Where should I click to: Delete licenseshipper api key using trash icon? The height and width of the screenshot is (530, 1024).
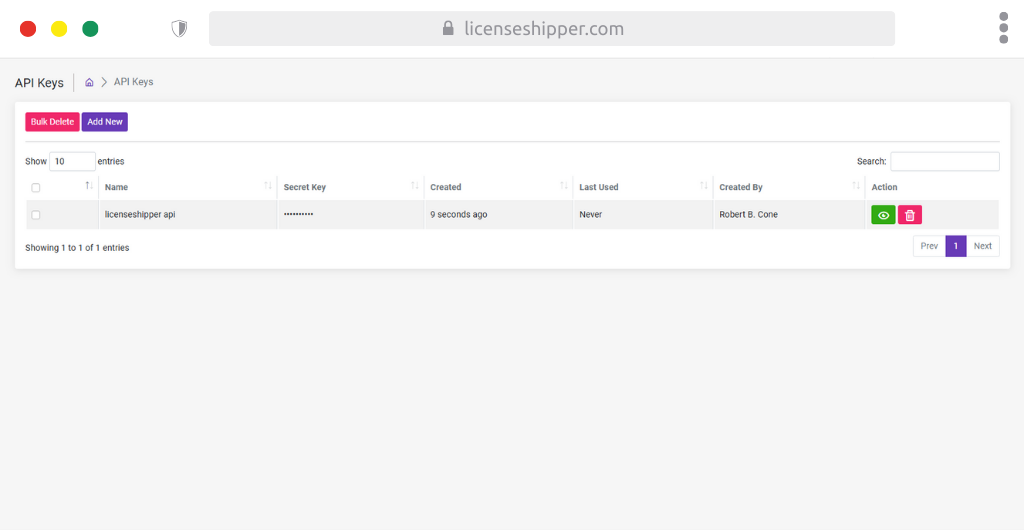click(909, 215)
